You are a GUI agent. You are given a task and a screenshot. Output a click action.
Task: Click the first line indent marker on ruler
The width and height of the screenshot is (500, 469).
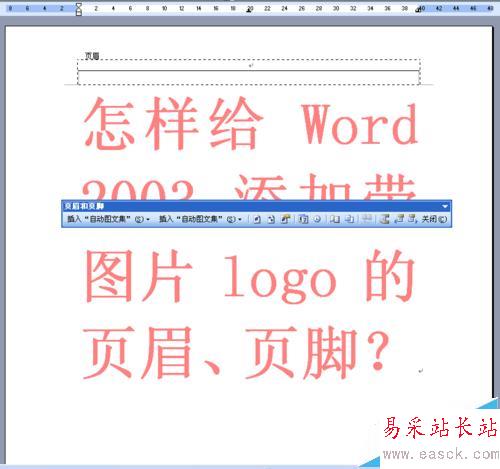tap(79, 5)
